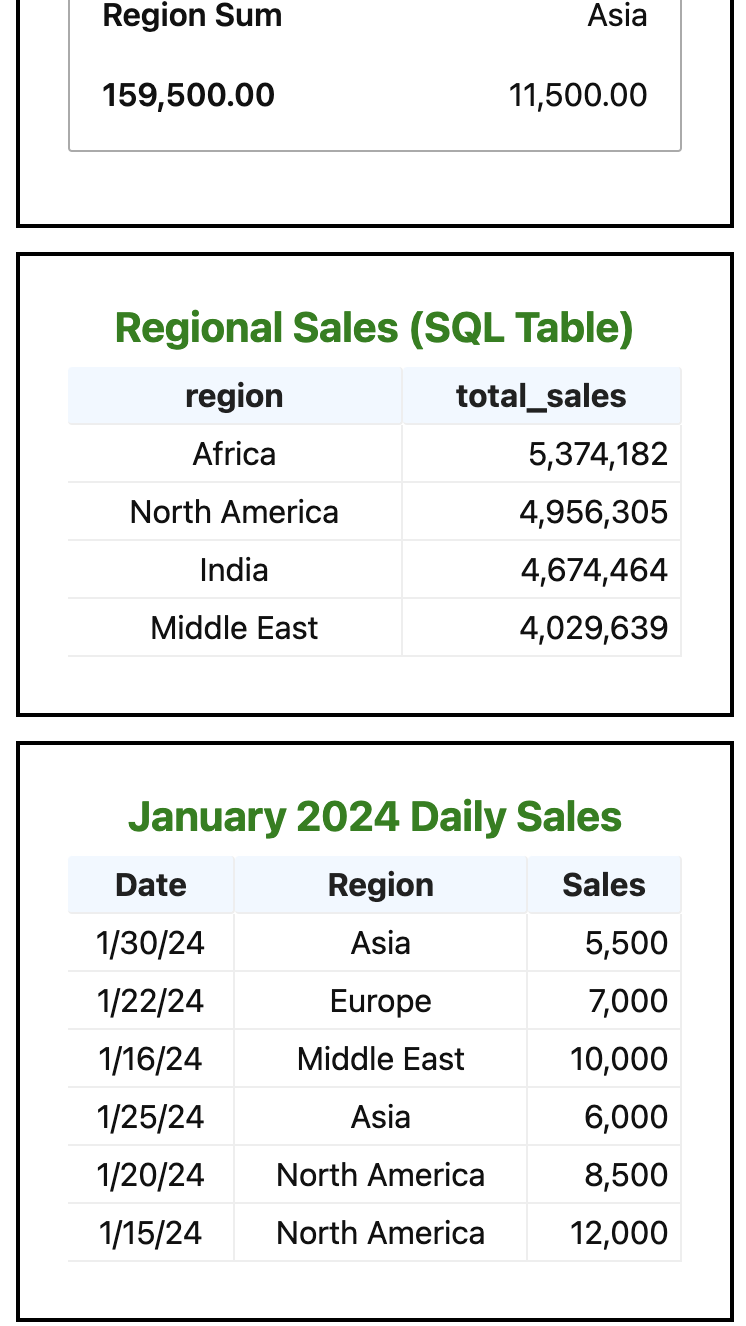746x1326 pixels.
Task: Click the 10,000 sales cell
Action: tap(619, 1059)
